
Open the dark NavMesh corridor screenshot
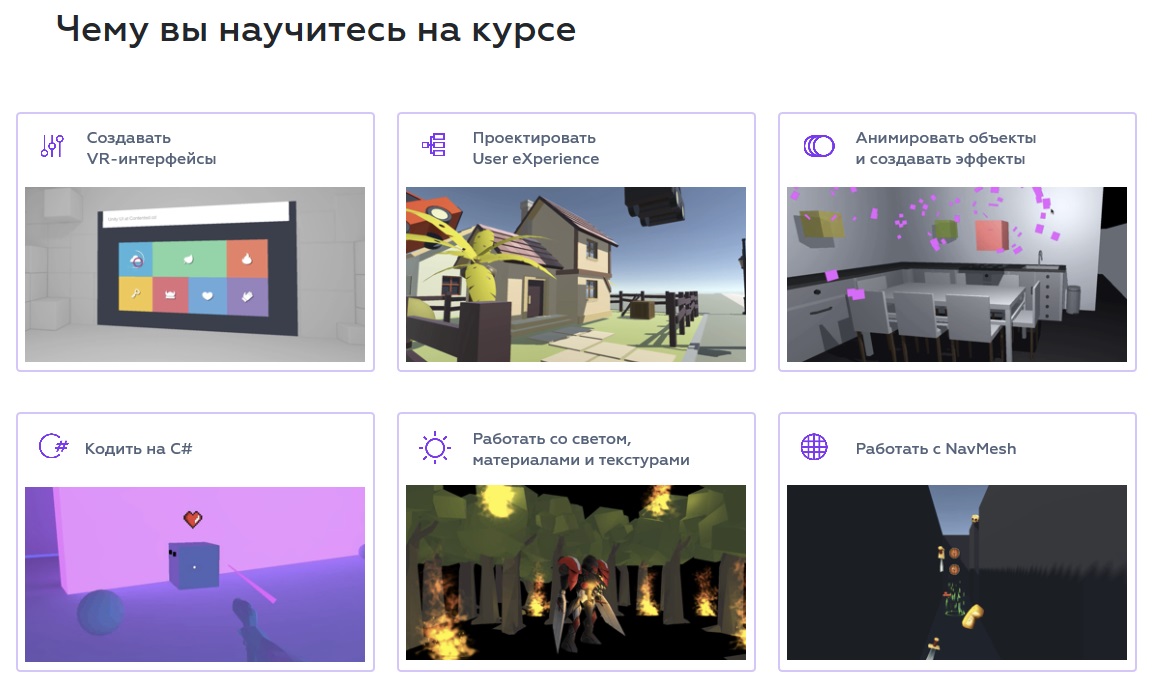point(956,572)
